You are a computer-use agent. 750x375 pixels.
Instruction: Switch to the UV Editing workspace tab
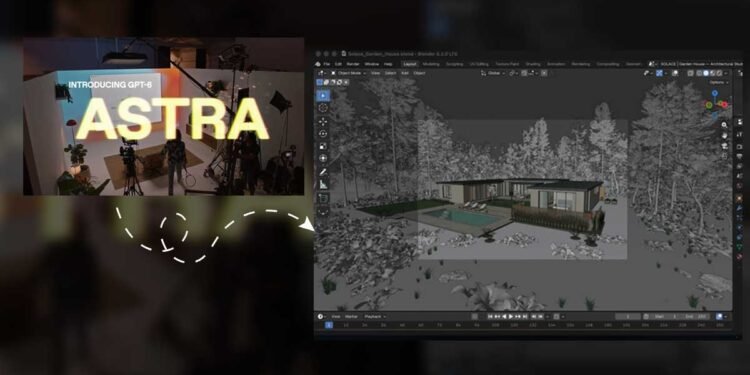pyautogui.click(x=479, y=64)
